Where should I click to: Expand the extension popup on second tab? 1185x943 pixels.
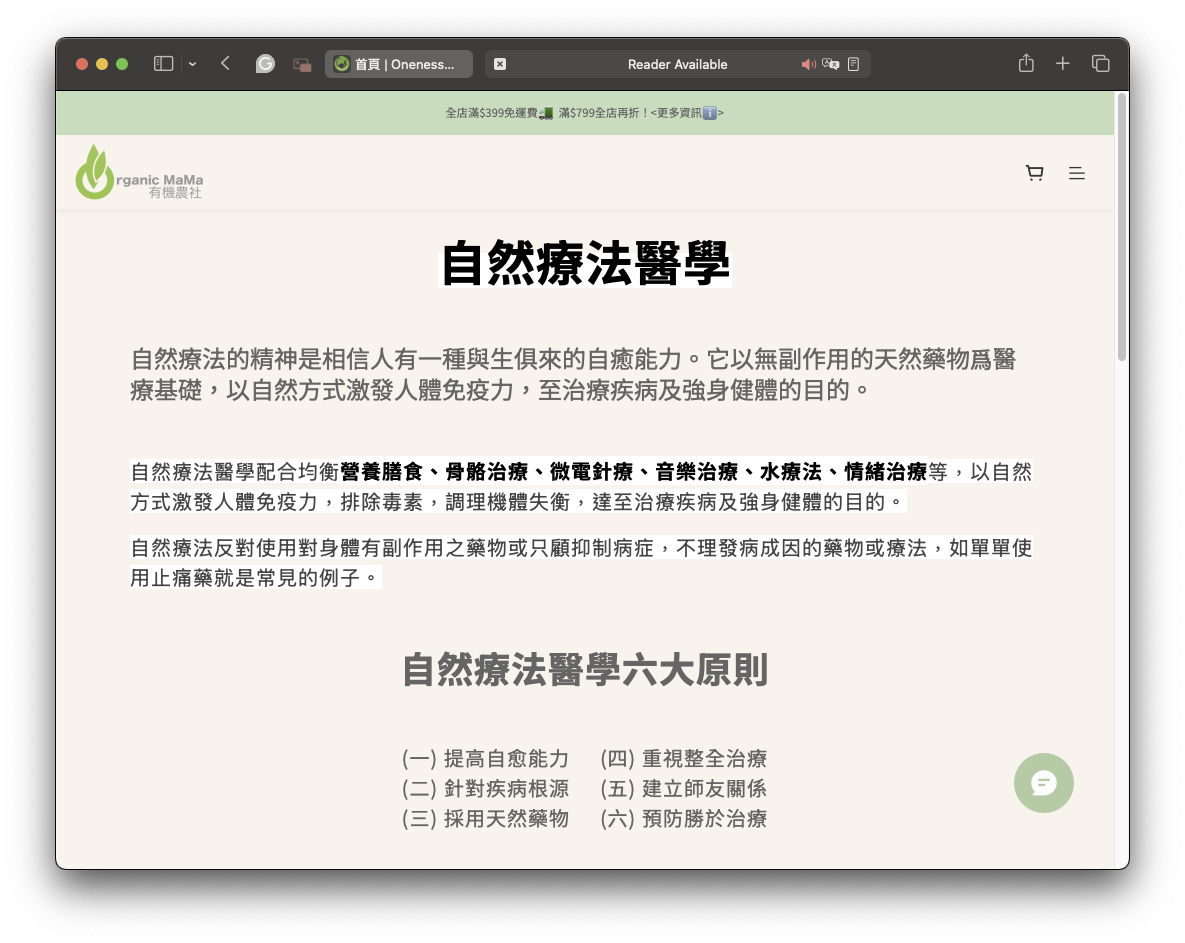tap(499, 63)
